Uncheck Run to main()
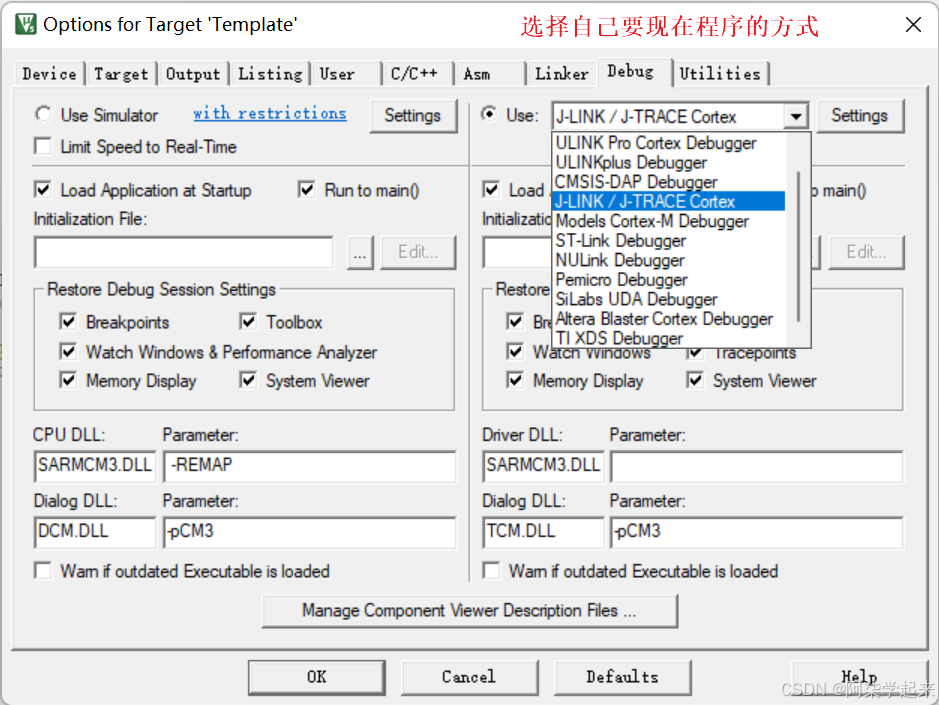The height and width of the screenshot is (705, 939). (x=306, y=190)
